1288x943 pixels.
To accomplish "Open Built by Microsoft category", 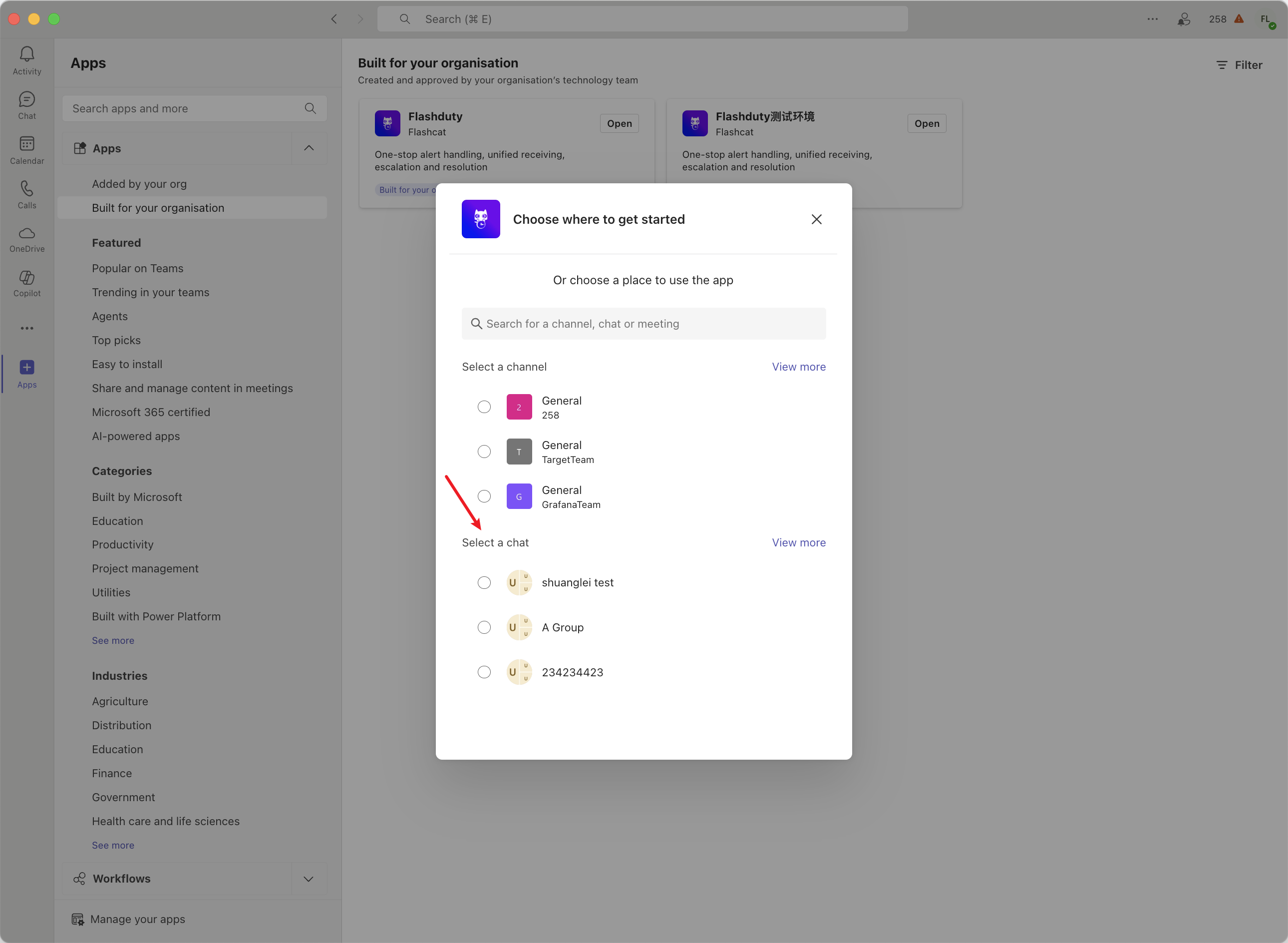I will 137,497.
